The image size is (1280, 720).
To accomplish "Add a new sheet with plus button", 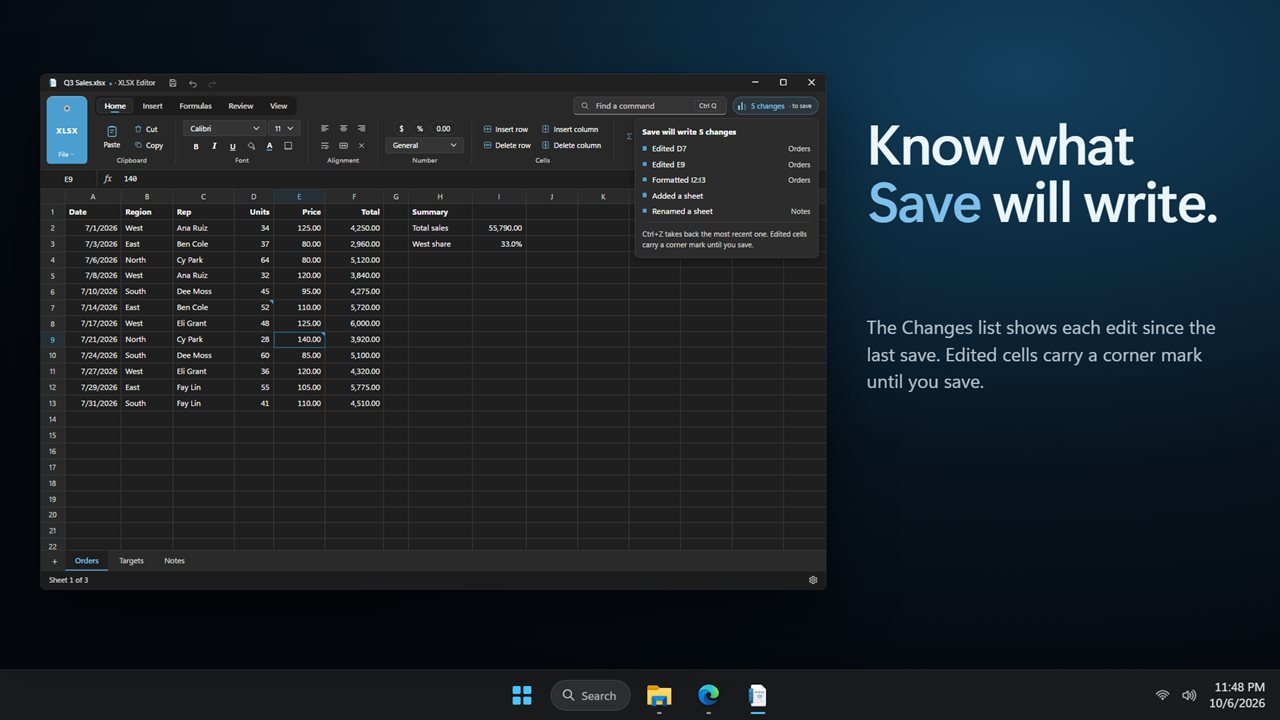I will [54, 561].
